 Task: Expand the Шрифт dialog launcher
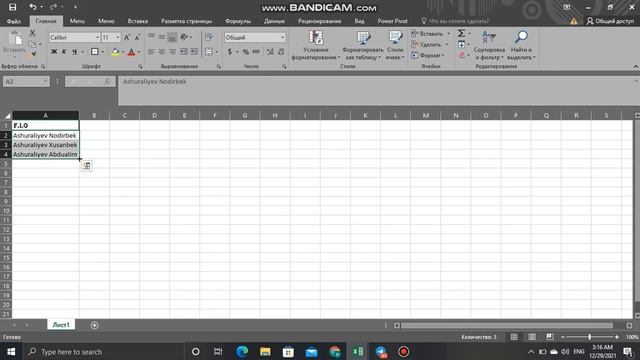pyautogui.click(x=140, y=66)
